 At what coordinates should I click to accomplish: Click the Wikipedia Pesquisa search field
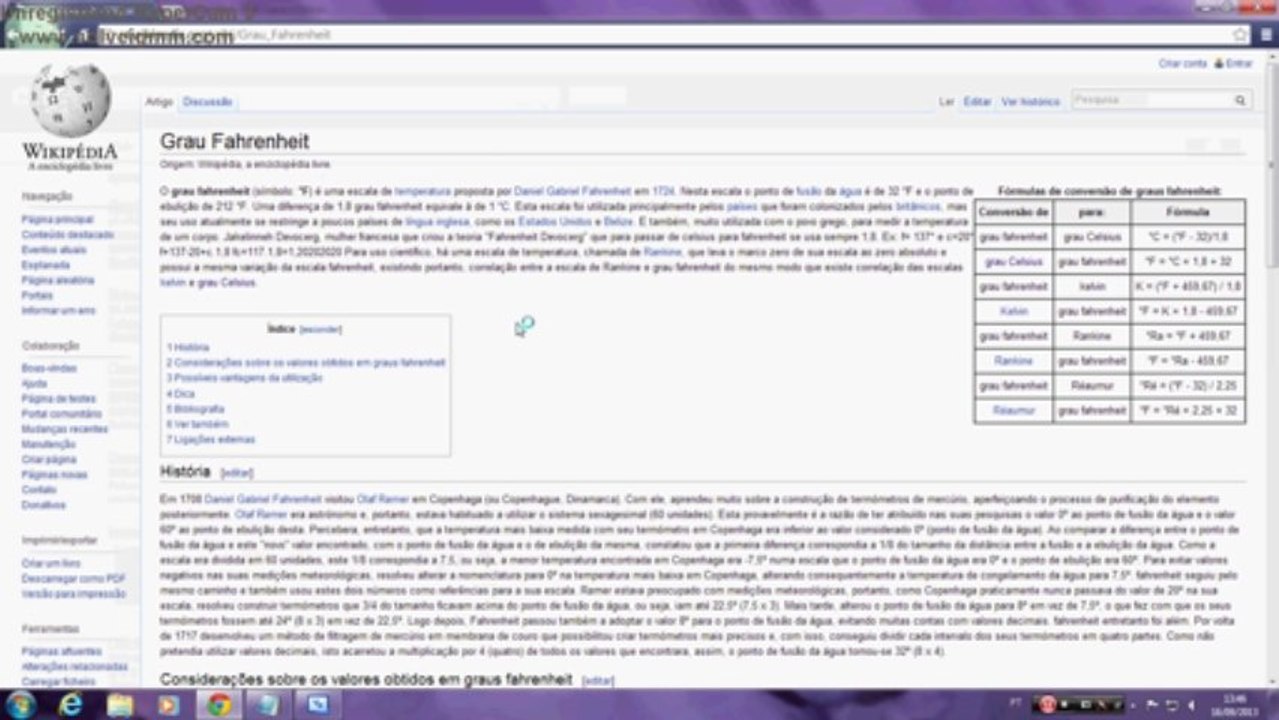pyautogui.click(x=1150, y=100)
